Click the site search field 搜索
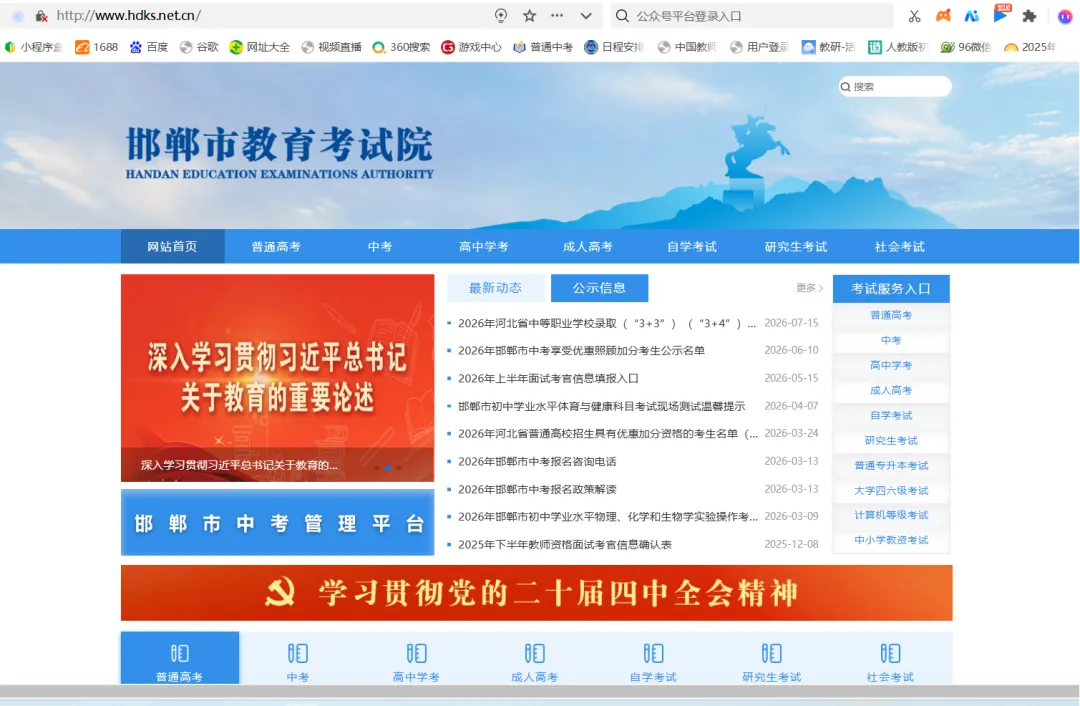 (895, 87)
